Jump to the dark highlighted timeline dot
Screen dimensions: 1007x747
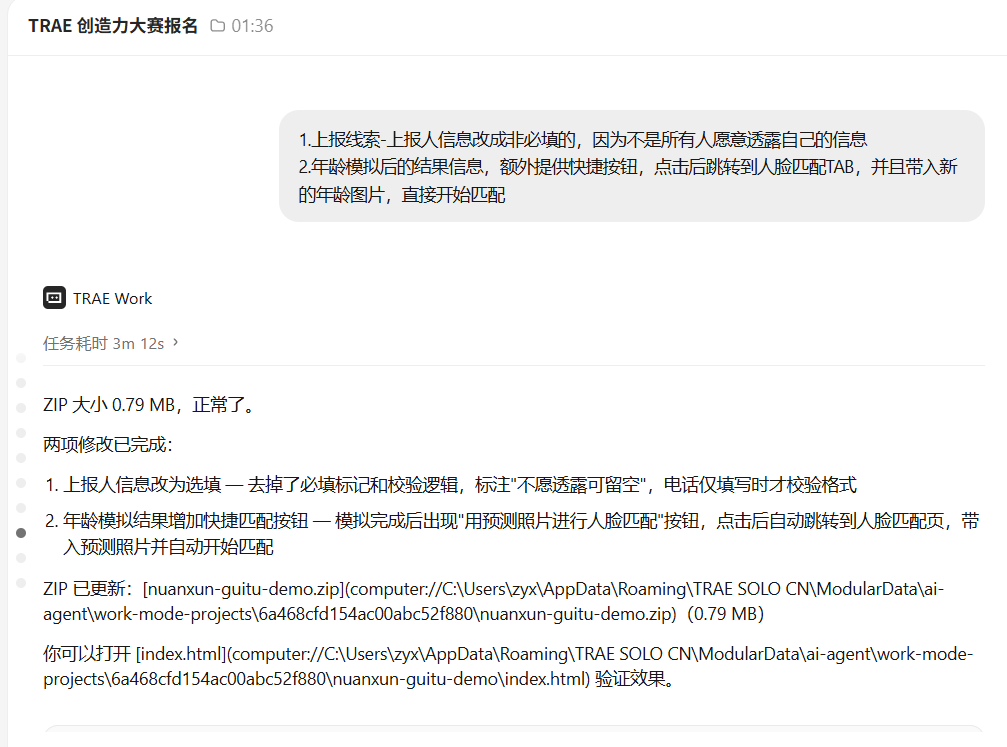21,533
